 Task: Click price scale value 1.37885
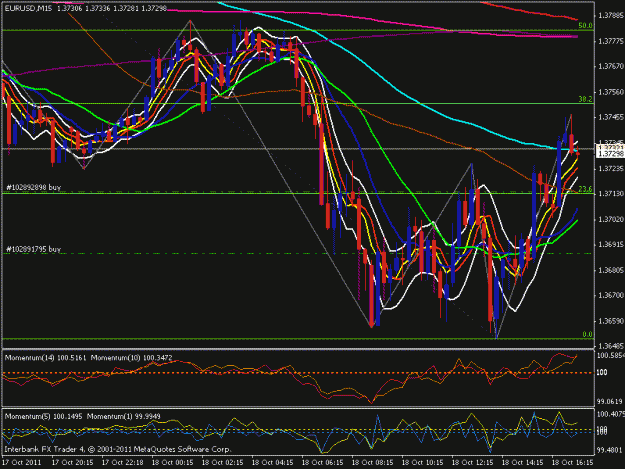[611, 16]
